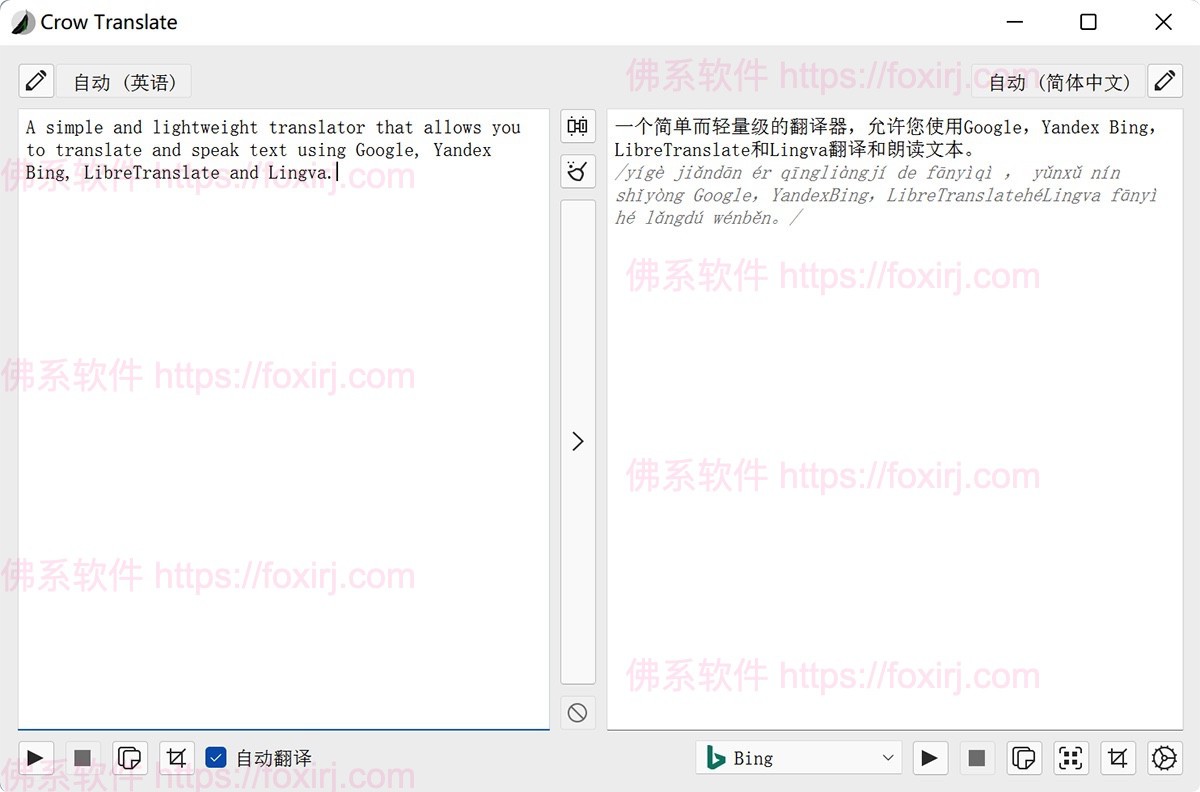
Task: Clear the source text with the broom icon
Action: coord(577,172)
